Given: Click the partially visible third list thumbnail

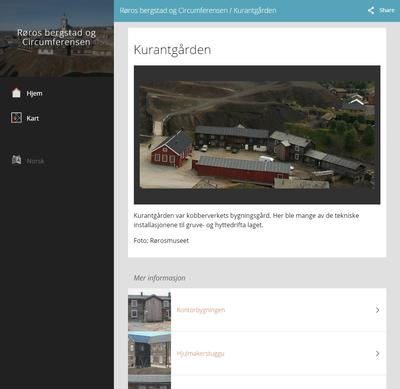Looking at the screenshot, I should [x=149, y=382].
